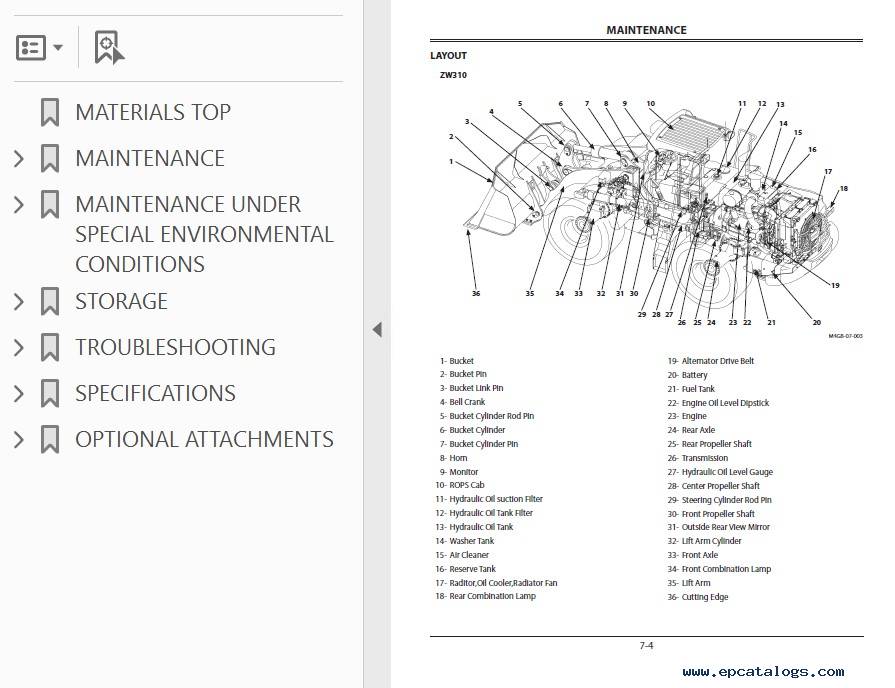This screenshot has height=688, width=895.
Task: Click legend entry '13- Hydraulic Oil Tank'
Action: [x=474, y=527]
